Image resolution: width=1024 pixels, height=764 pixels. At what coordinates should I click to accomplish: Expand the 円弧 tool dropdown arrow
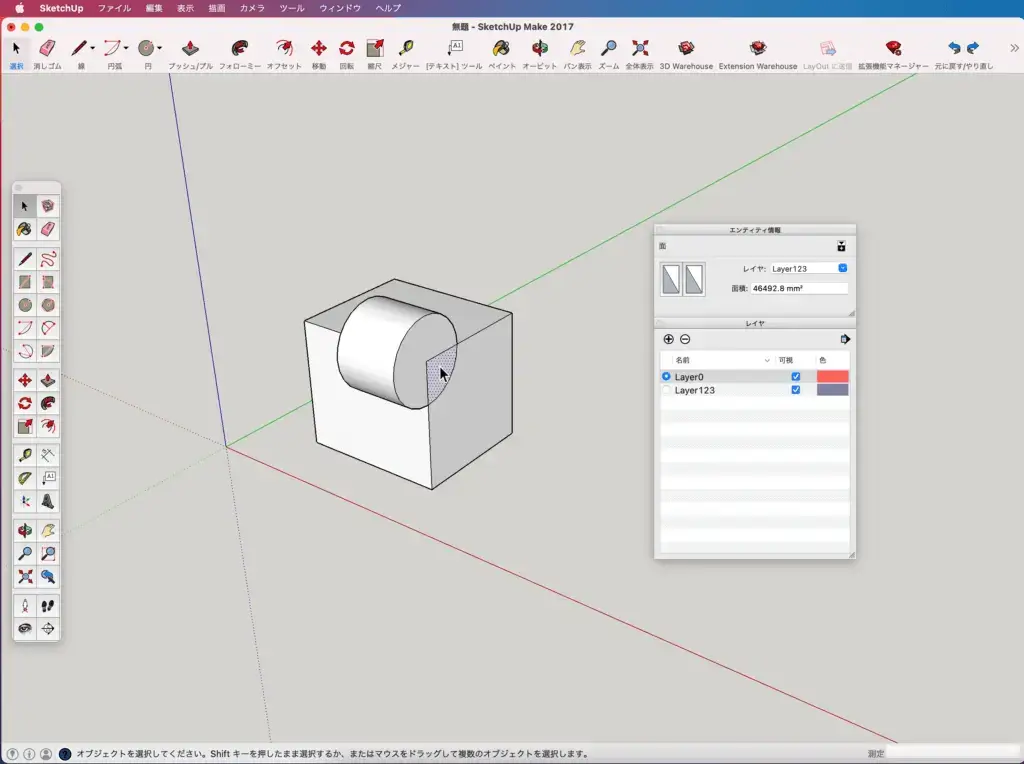click(x=126, y=48)
